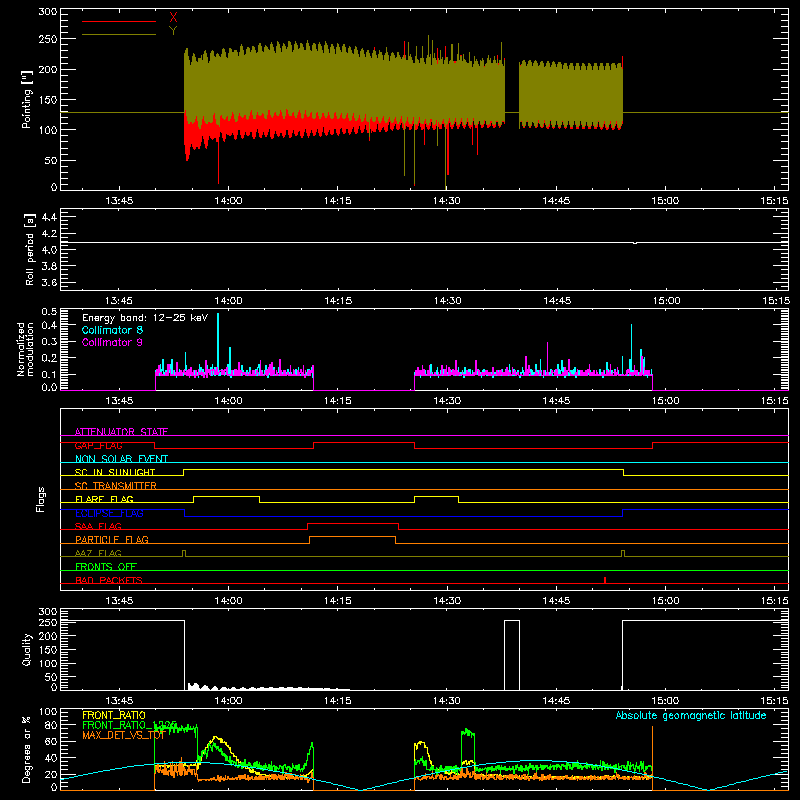Viewport: 800px width, 800px height.
Task: Click the Quality axis title
Action: [x=27, y=649]
